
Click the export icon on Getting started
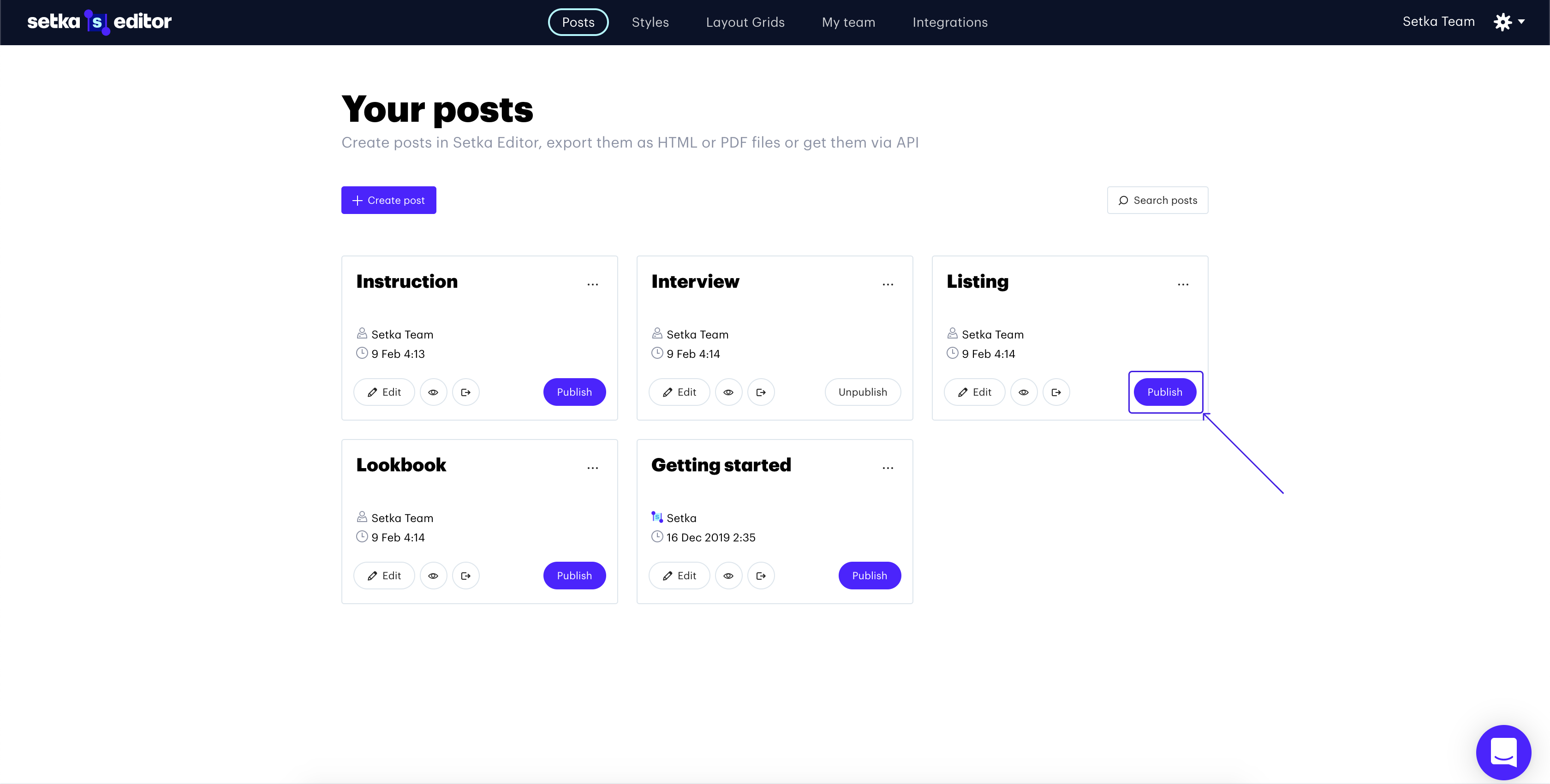(x=761, y=575)
